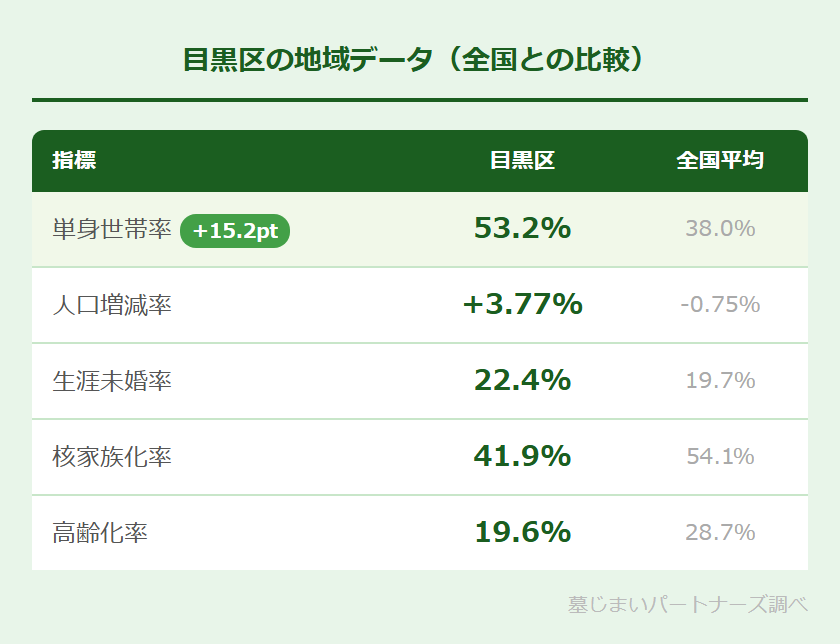Screen dimensions: 840x644
Task: Click the 単身世帯率 row label
Action: pos(112,230)
